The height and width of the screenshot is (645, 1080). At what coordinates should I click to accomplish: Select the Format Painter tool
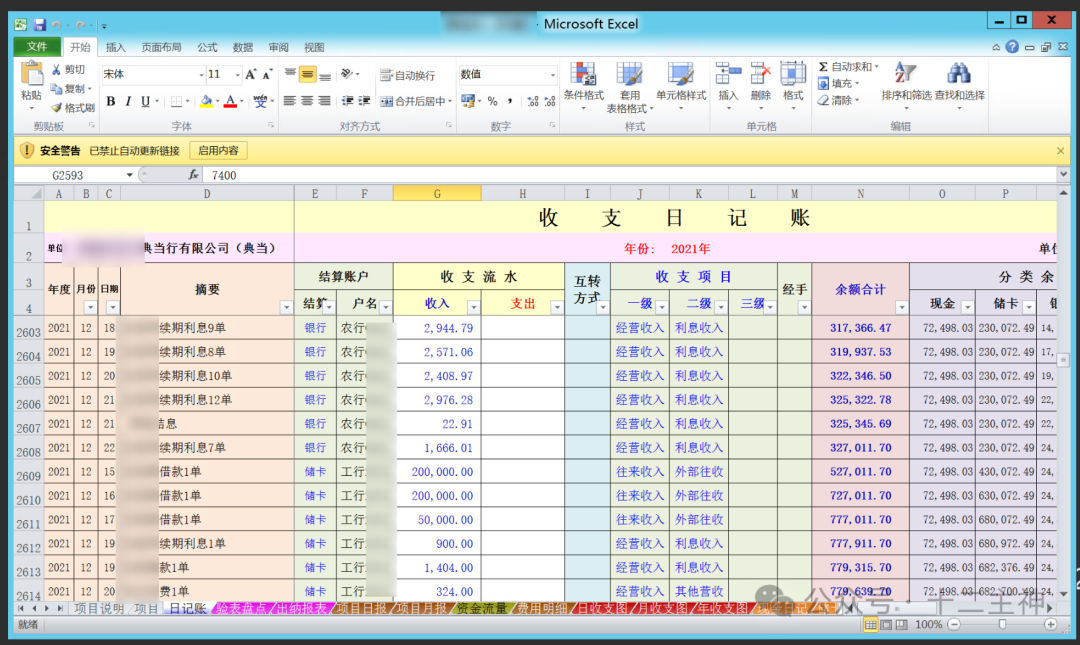coord(74,106)
